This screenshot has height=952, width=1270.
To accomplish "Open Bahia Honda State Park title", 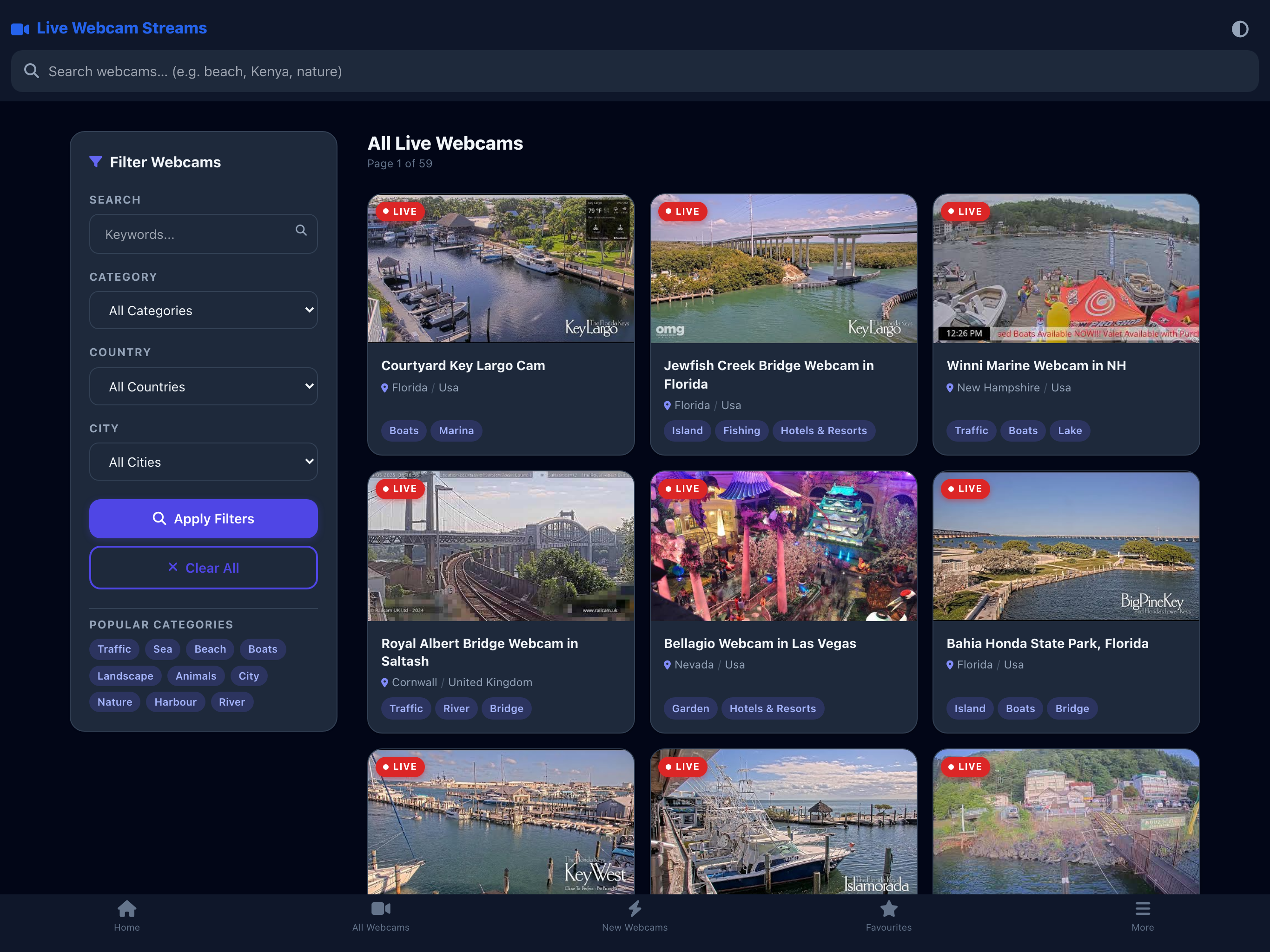I will pos(1047,643).
